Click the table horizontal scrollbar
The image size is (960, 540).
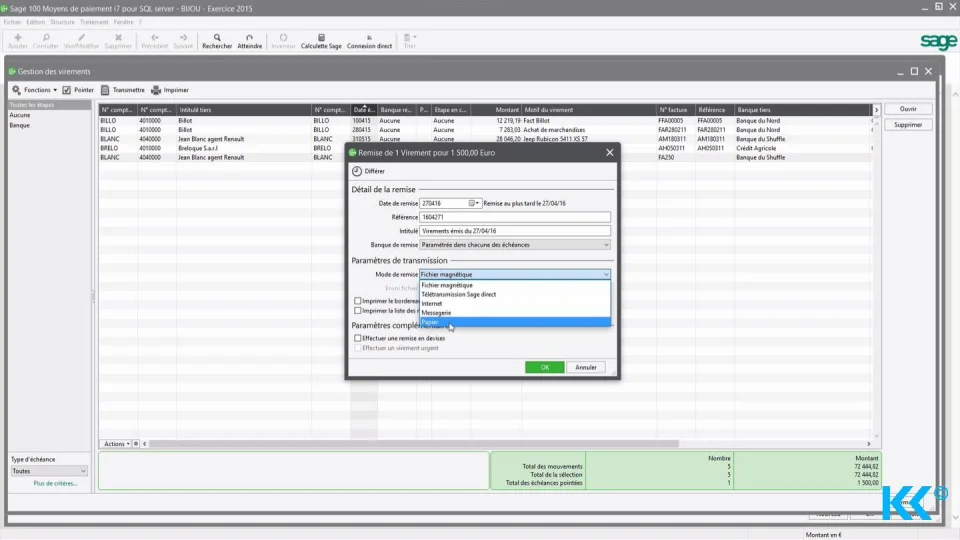pyautogui.click(x=414, y=444)
